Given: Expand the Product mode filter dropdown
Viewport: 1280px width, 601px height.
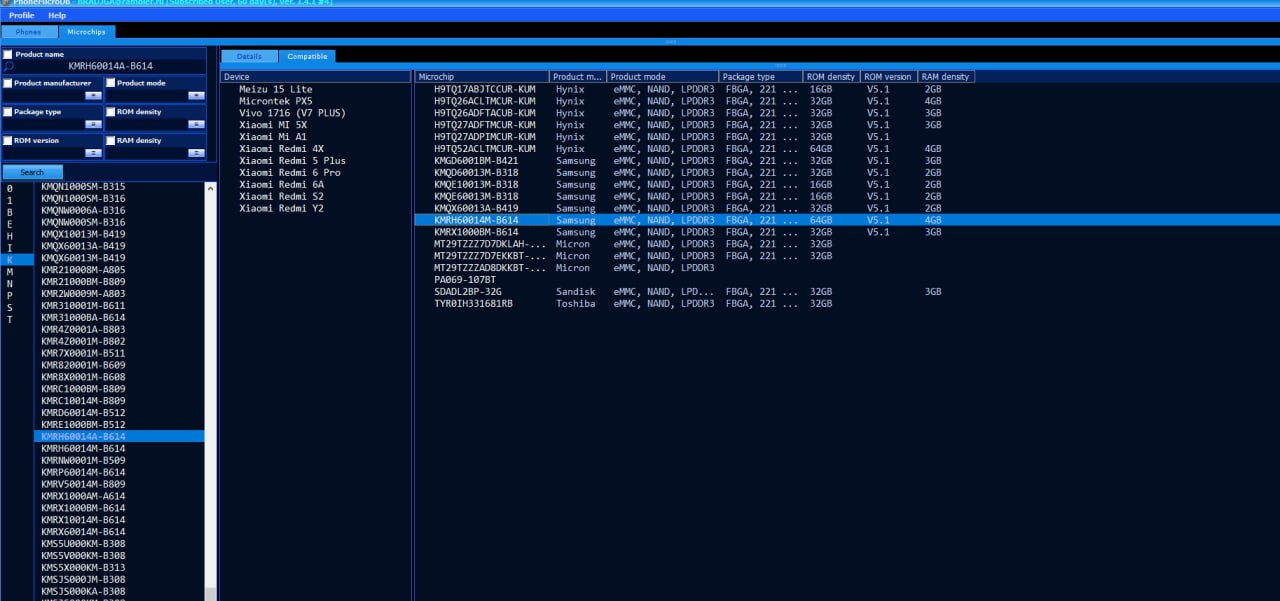Looking at the screenshot, I should point(196,95).
